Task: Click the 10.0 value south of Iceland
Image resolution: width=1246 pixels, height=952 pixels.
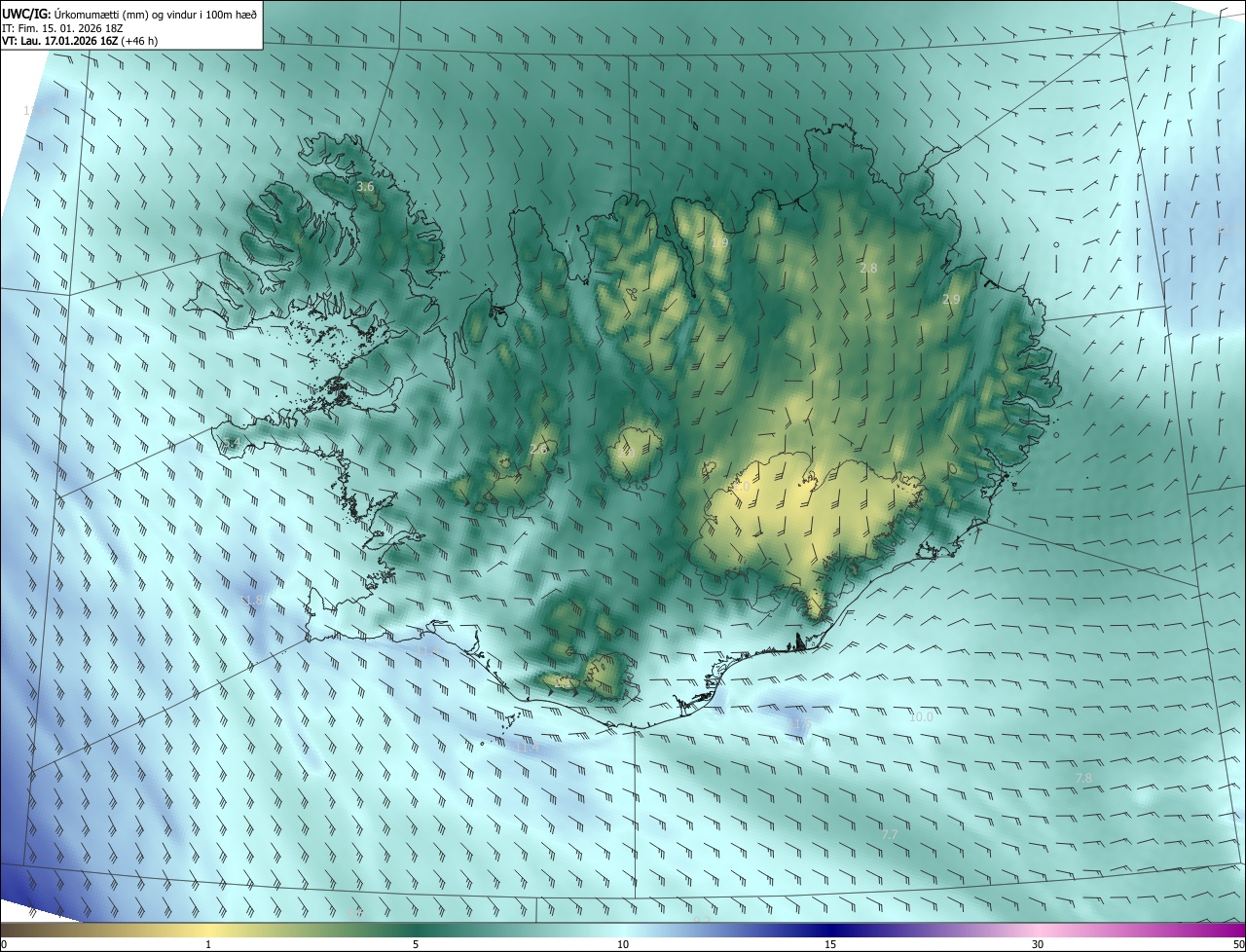Action: point(921,717)
